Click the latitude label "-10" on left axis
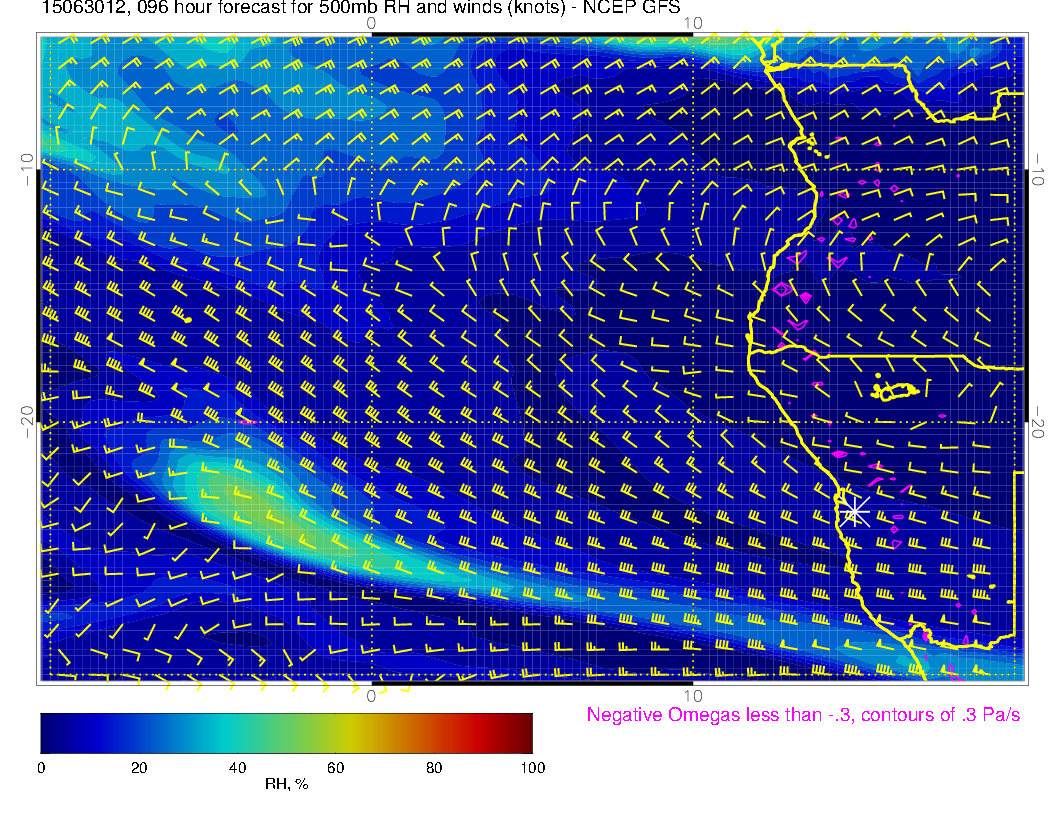1056x816 pixels. pyautogui.click(x=27, y=169)
